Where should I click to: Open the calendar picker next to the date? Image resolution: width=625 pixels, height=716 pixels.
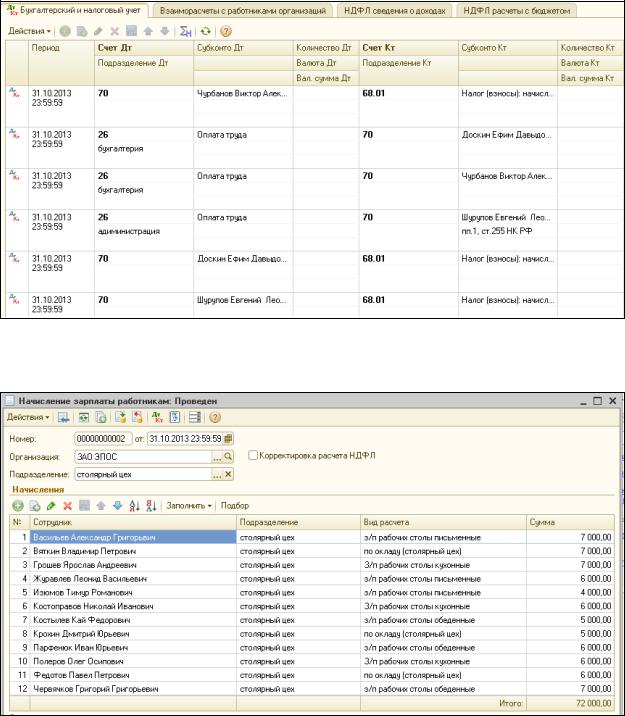click(x=228, y=439)
